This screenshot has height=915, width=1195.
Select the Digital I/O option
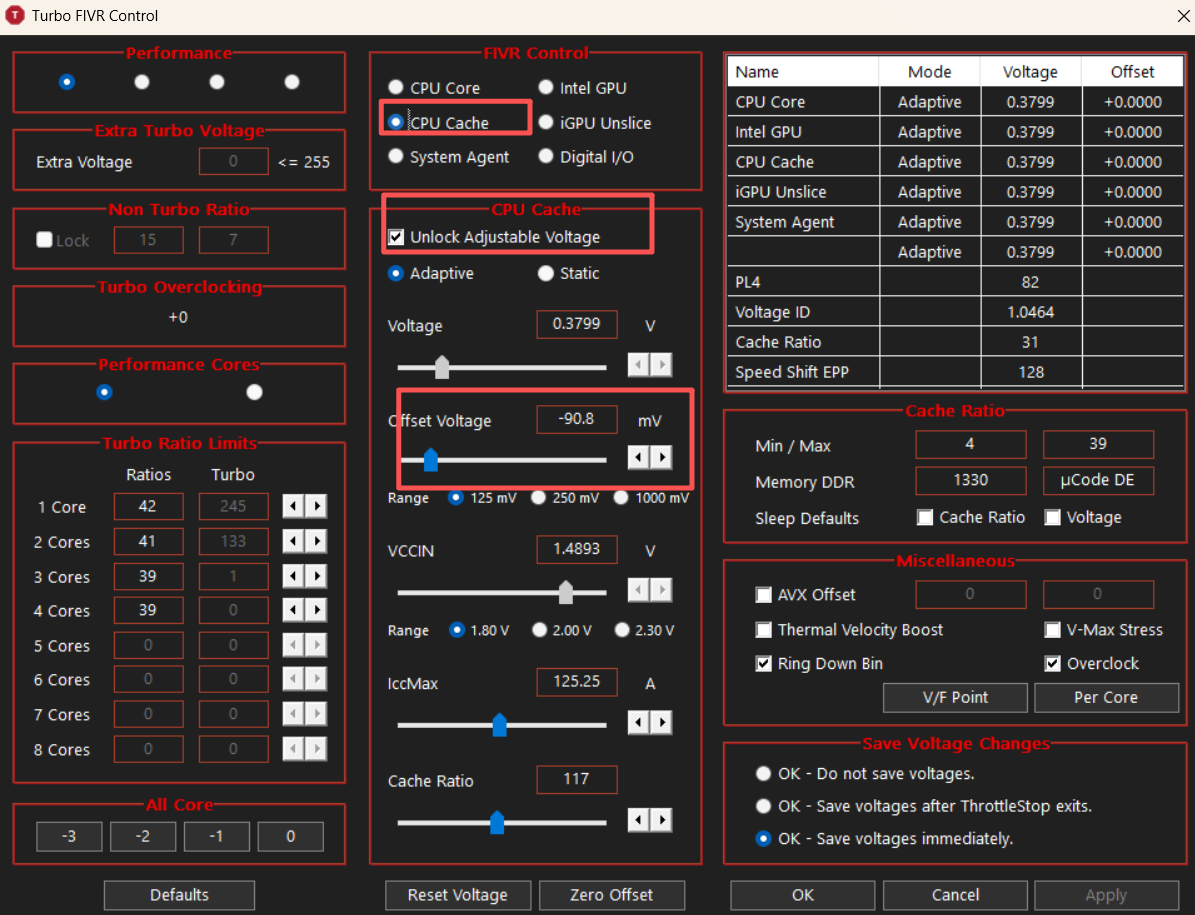(x=546, y=156)
